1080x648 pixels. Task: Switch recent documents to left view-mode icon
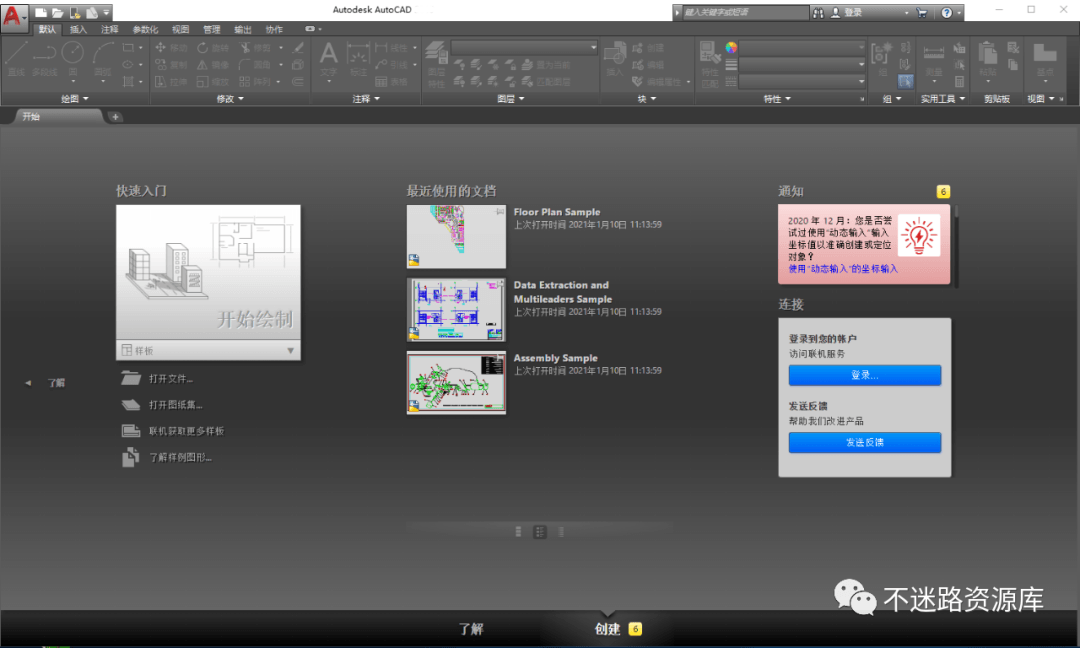(519, 532)
